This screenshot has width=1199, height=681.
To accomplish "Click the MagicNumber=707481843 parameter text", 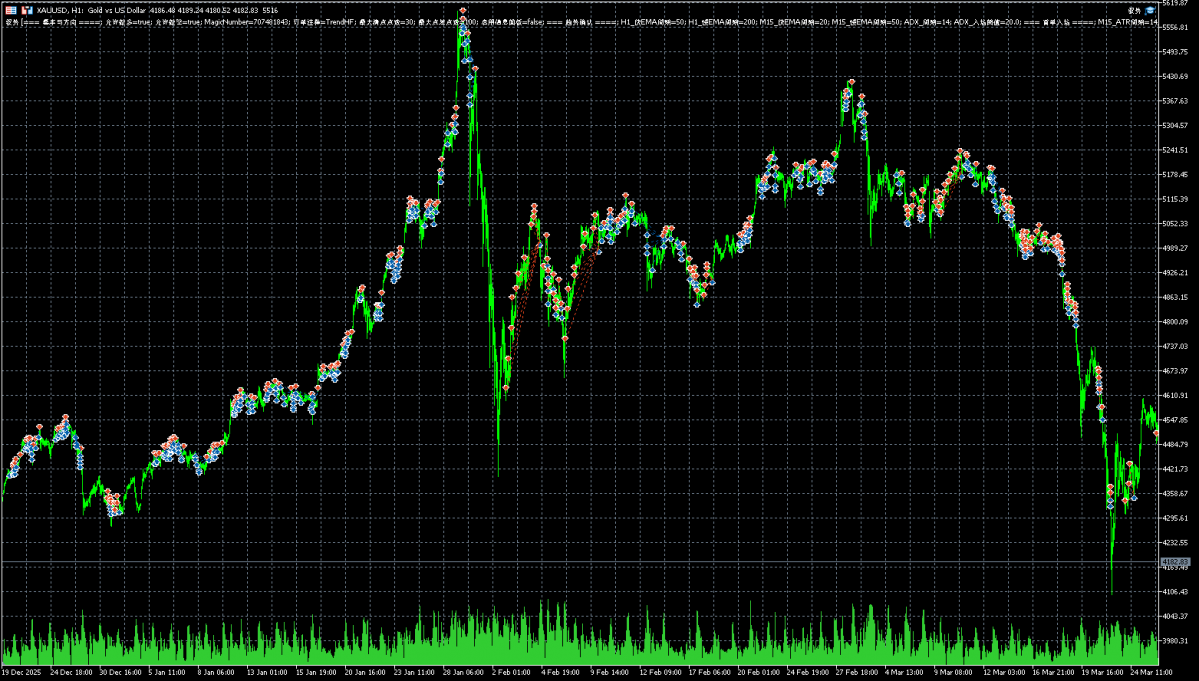I will [245, 22].
